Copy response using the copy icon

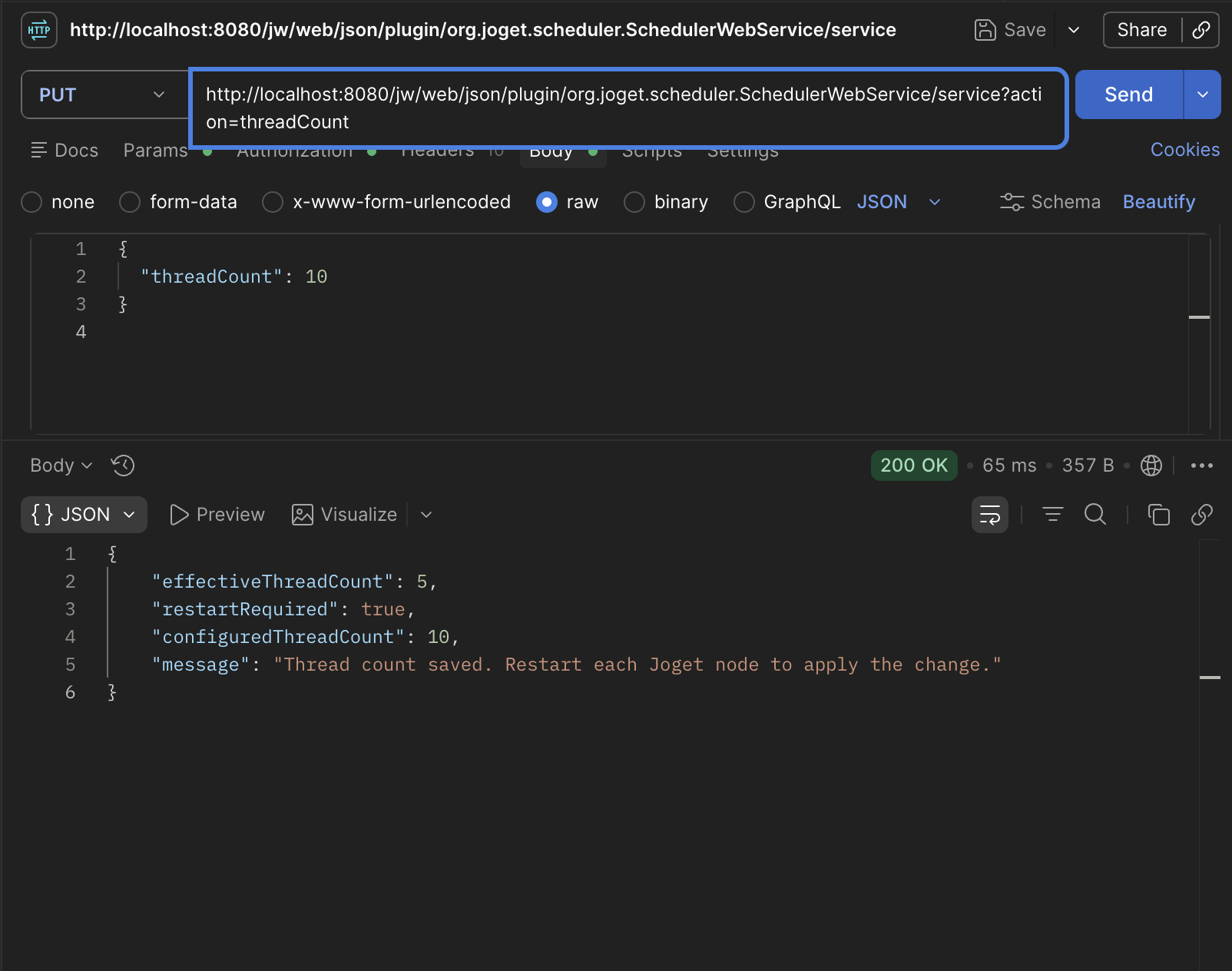(x=1158, y=515)
